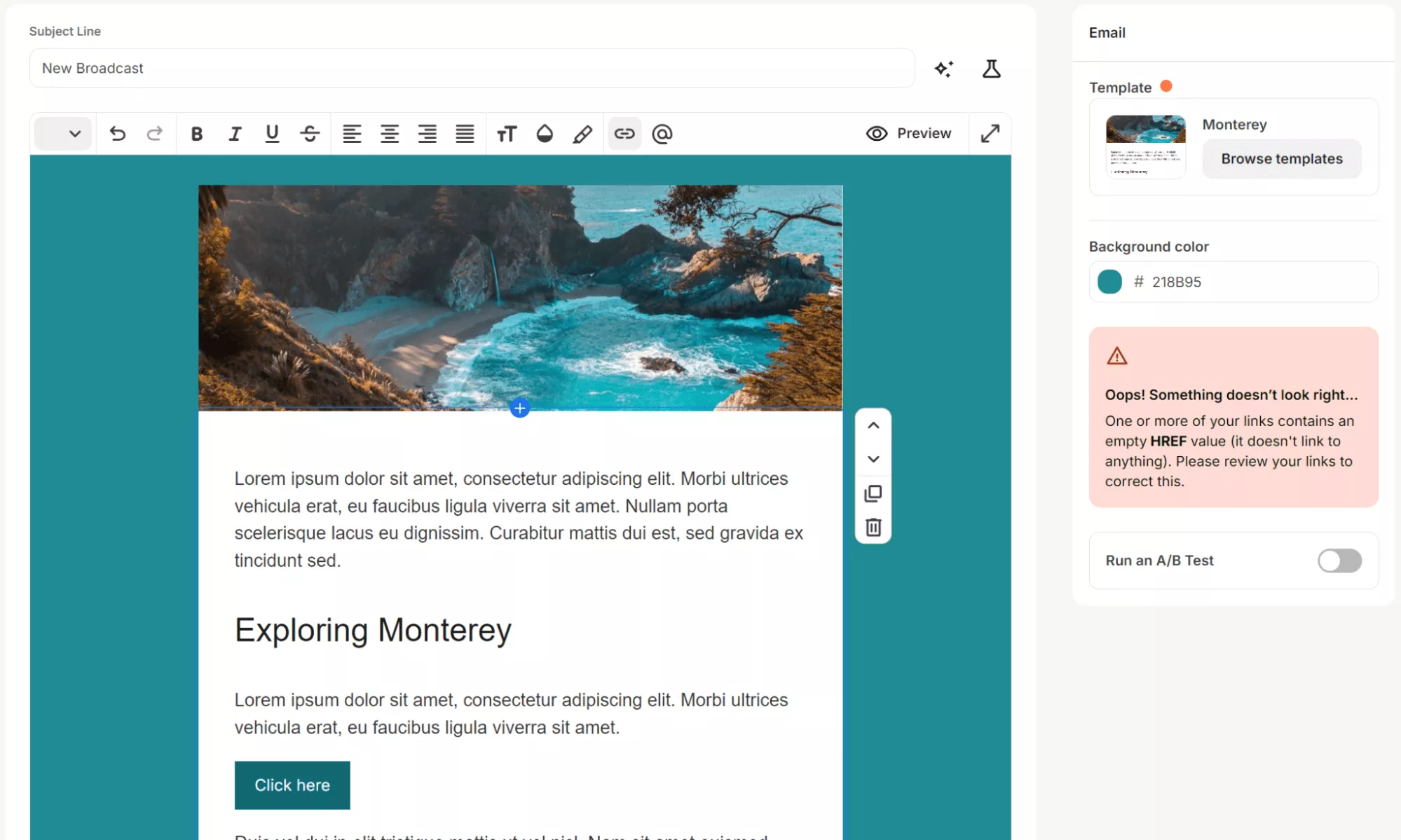This screenshot has width=1401, height=840.
Task: Center-align the text
Action: tap(390, 134)
